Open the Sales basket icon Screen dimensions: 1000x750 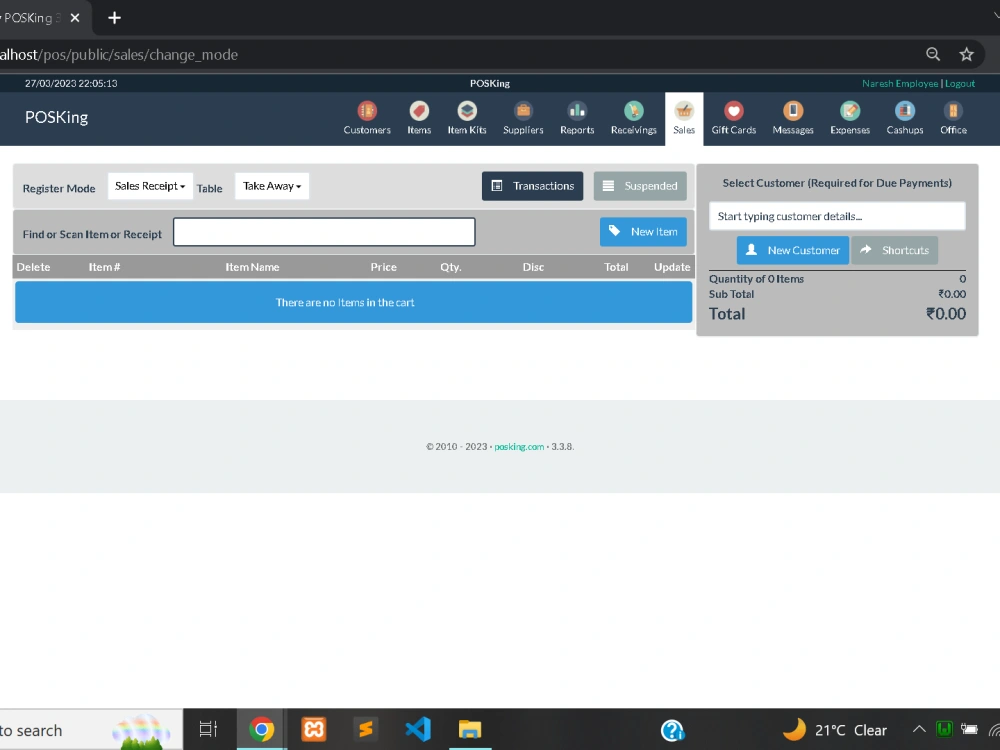[684, 111]
